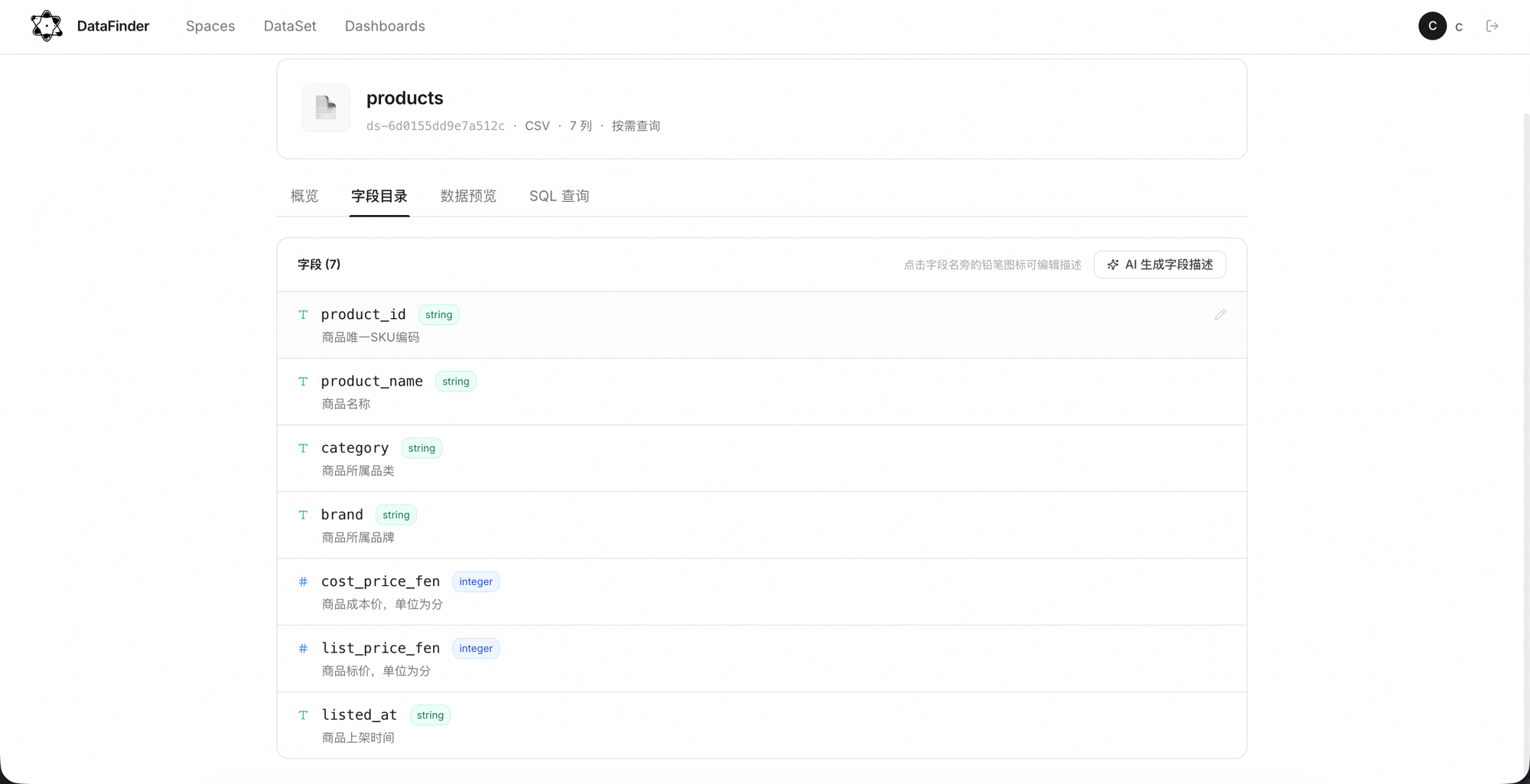Click the number type icon beside list_price_fen
Viewport: 1530px width, 784px height.
coord(303,649)
